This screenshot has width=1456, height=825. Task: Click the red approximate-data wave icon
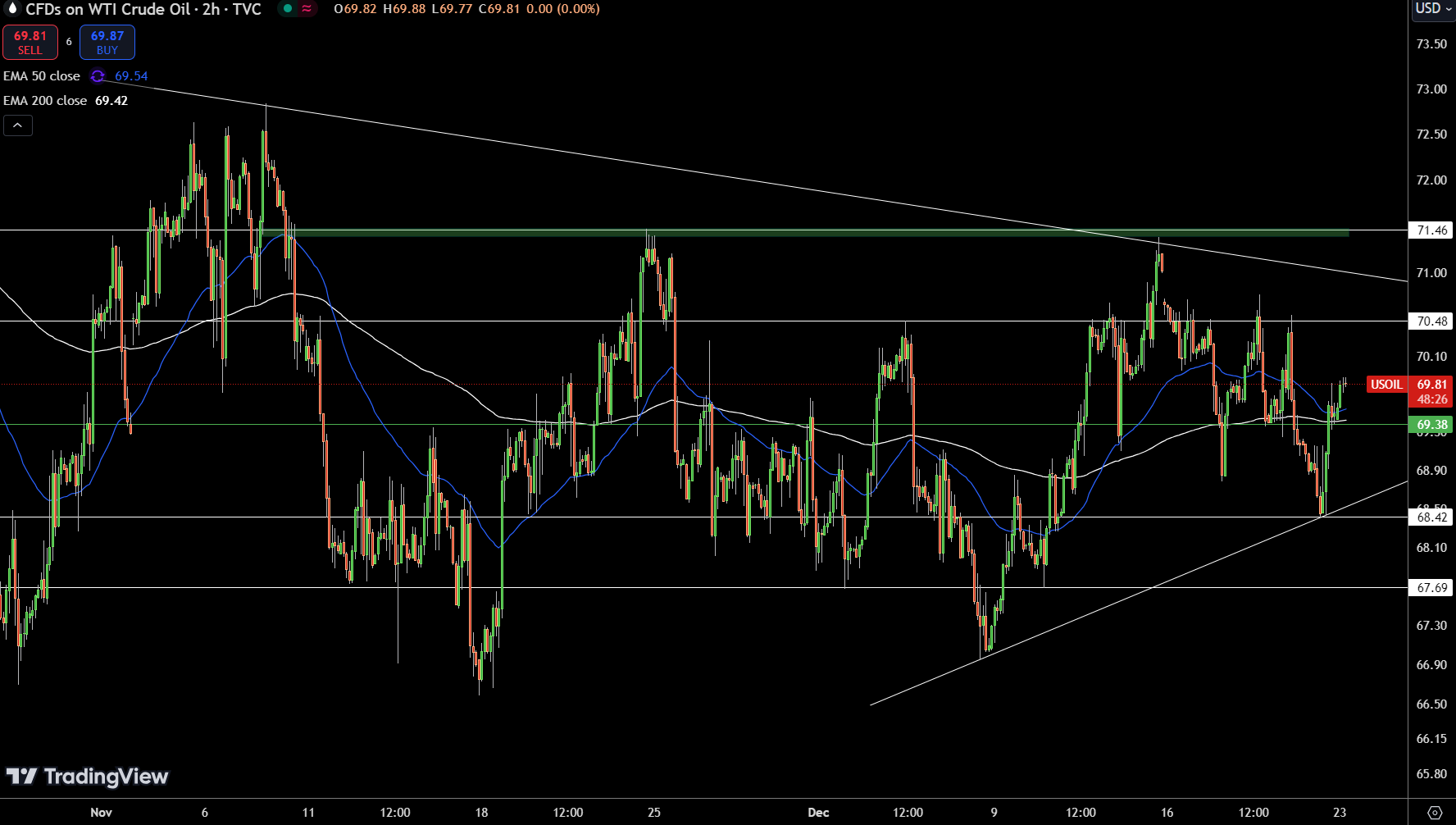point(307,9)
